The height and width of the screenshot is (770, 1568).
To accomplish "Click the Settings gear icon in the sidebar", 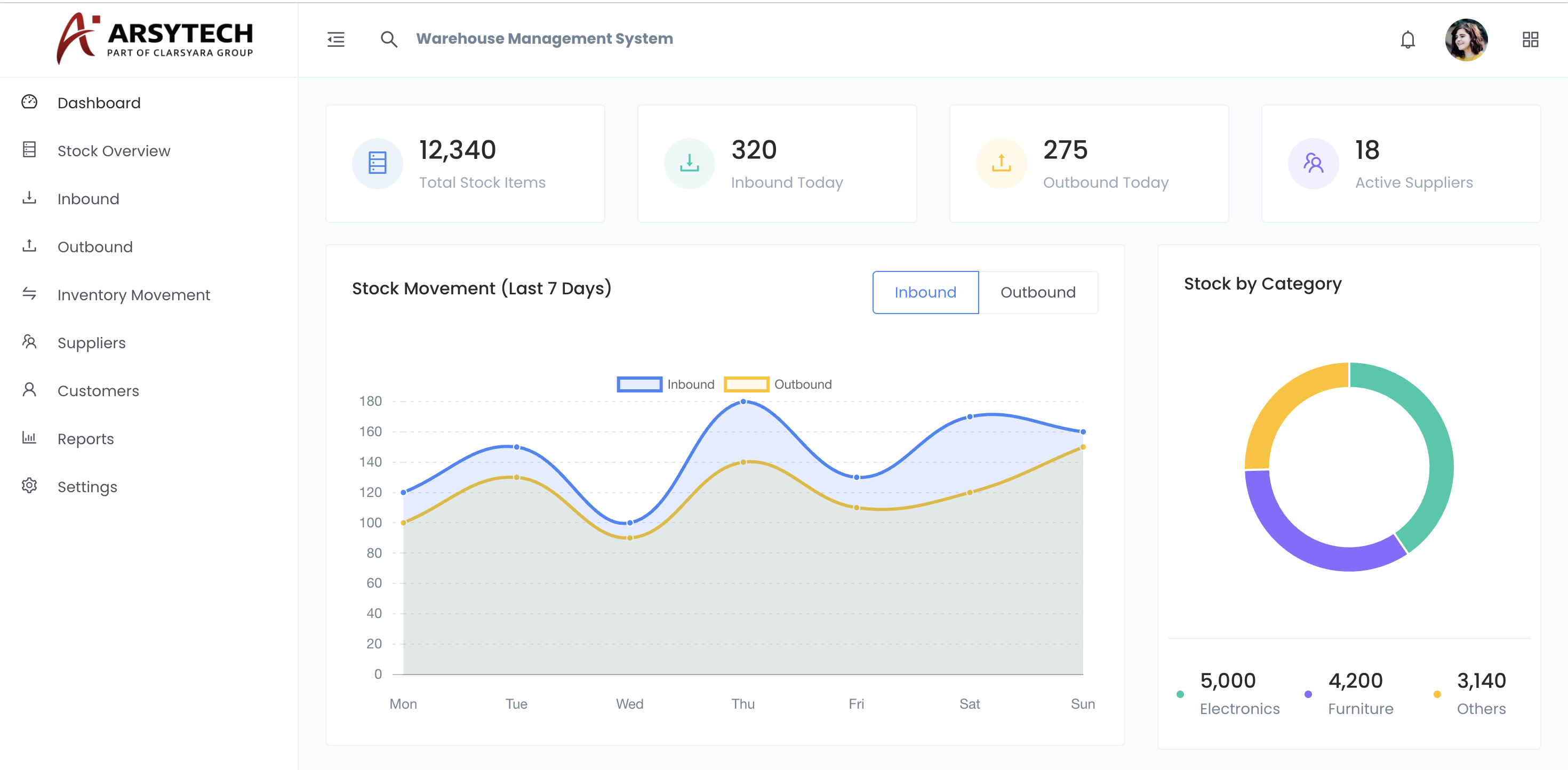I will coord(29,486).
